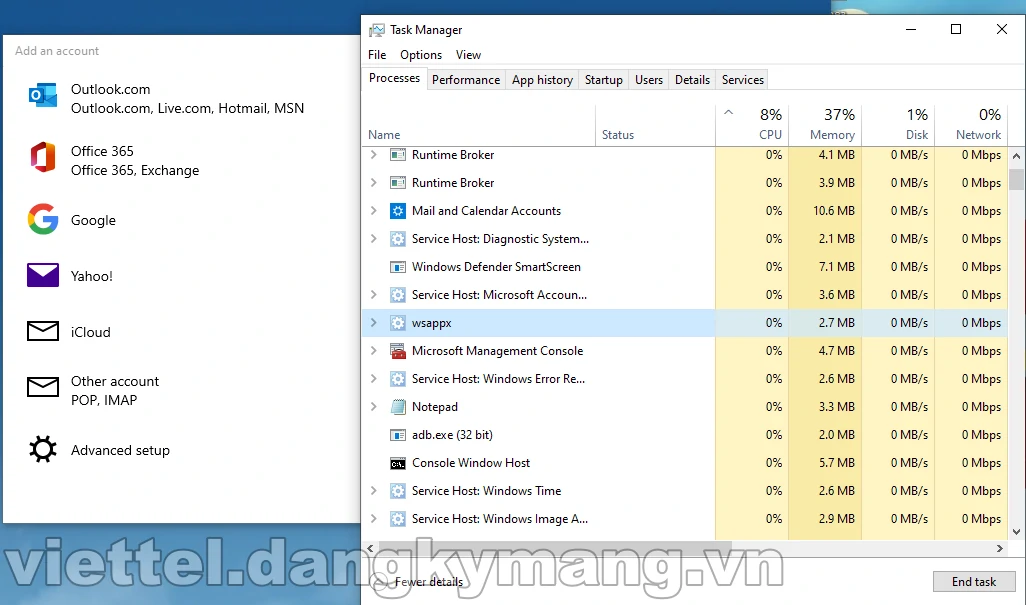The image size is (1026, 605).
Task: Click the Status column header
Action: pyautogui.click(x=656, y=124)
